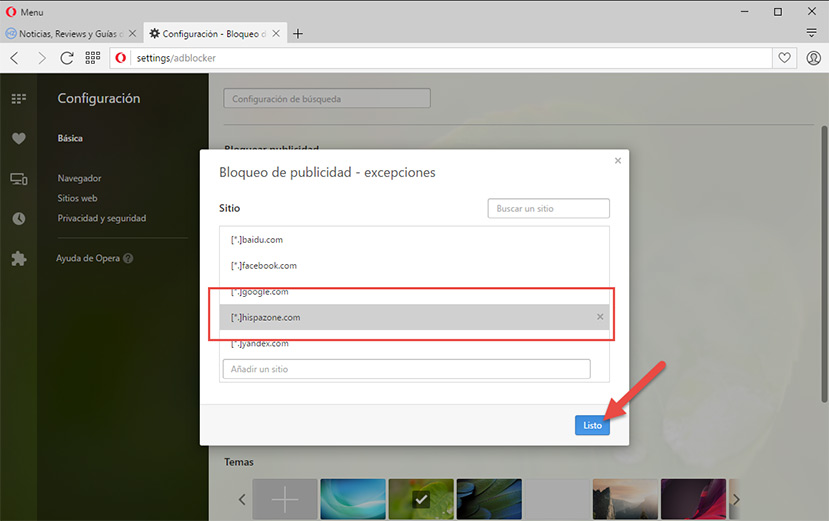The height and width of the screenshot is (521, 829).
Task: Click the help question mark icon
Action: [128, 258]
